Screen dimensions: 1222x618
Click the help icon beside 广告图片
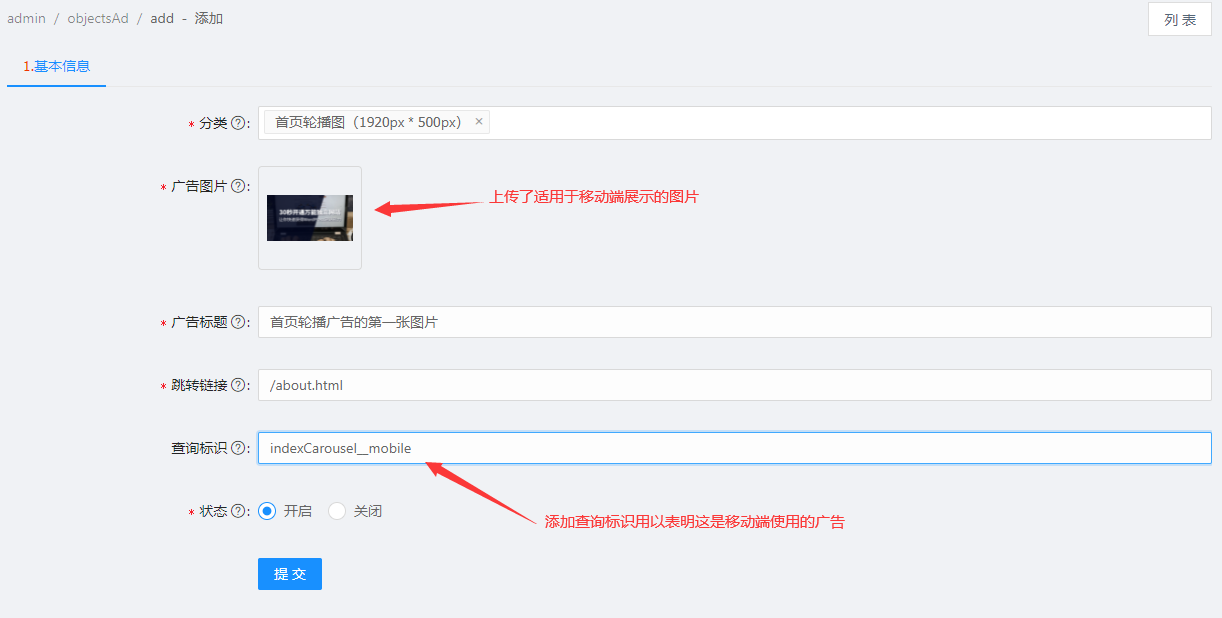tap(238, 186)
